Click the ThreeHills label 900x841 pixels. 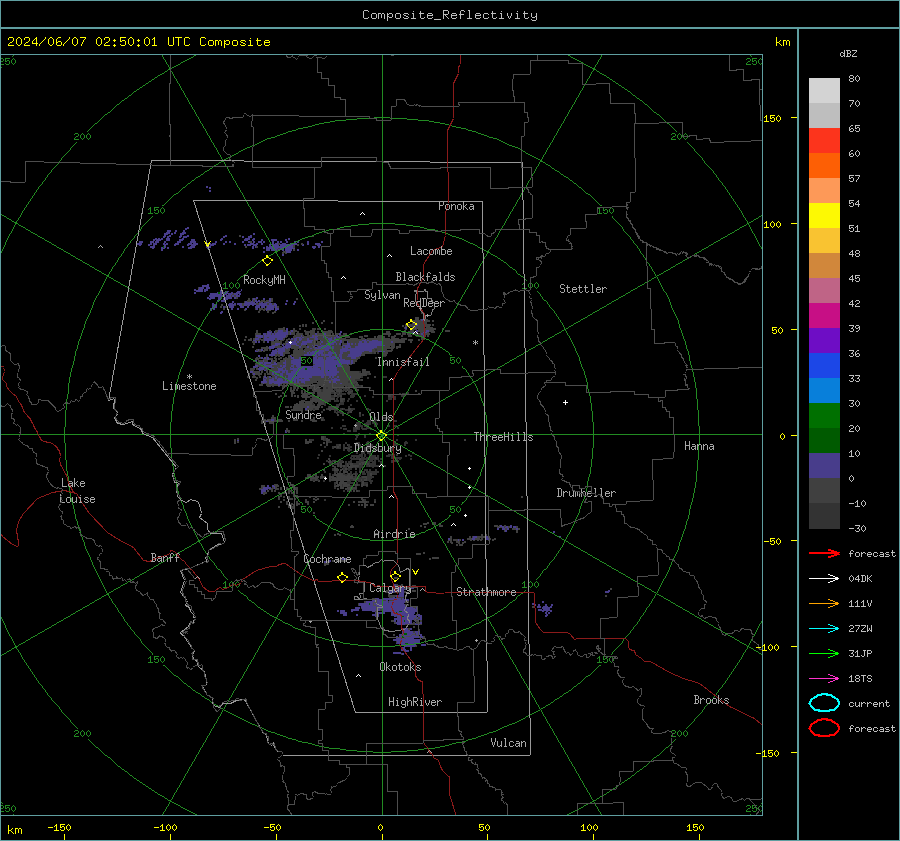click(503, 437)
